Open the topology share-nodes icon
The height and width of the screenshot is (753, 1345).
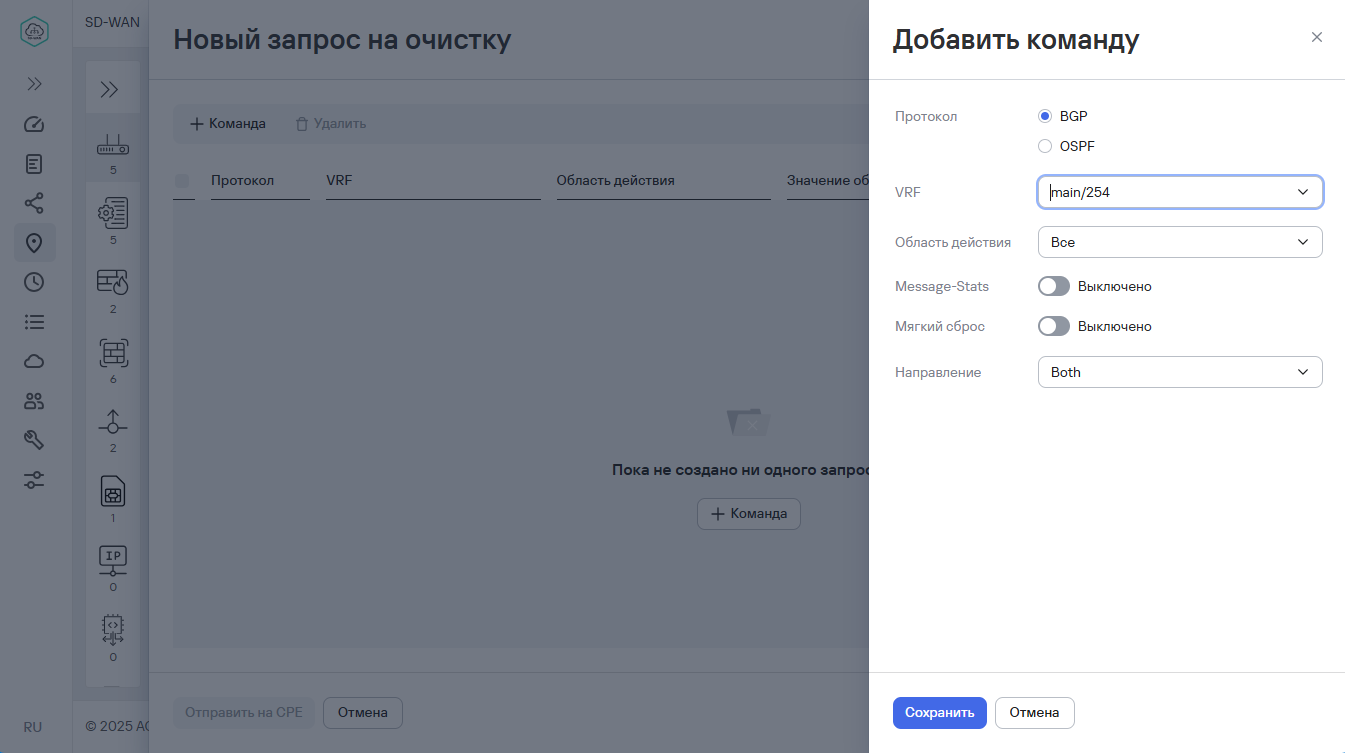pos(35,203)
